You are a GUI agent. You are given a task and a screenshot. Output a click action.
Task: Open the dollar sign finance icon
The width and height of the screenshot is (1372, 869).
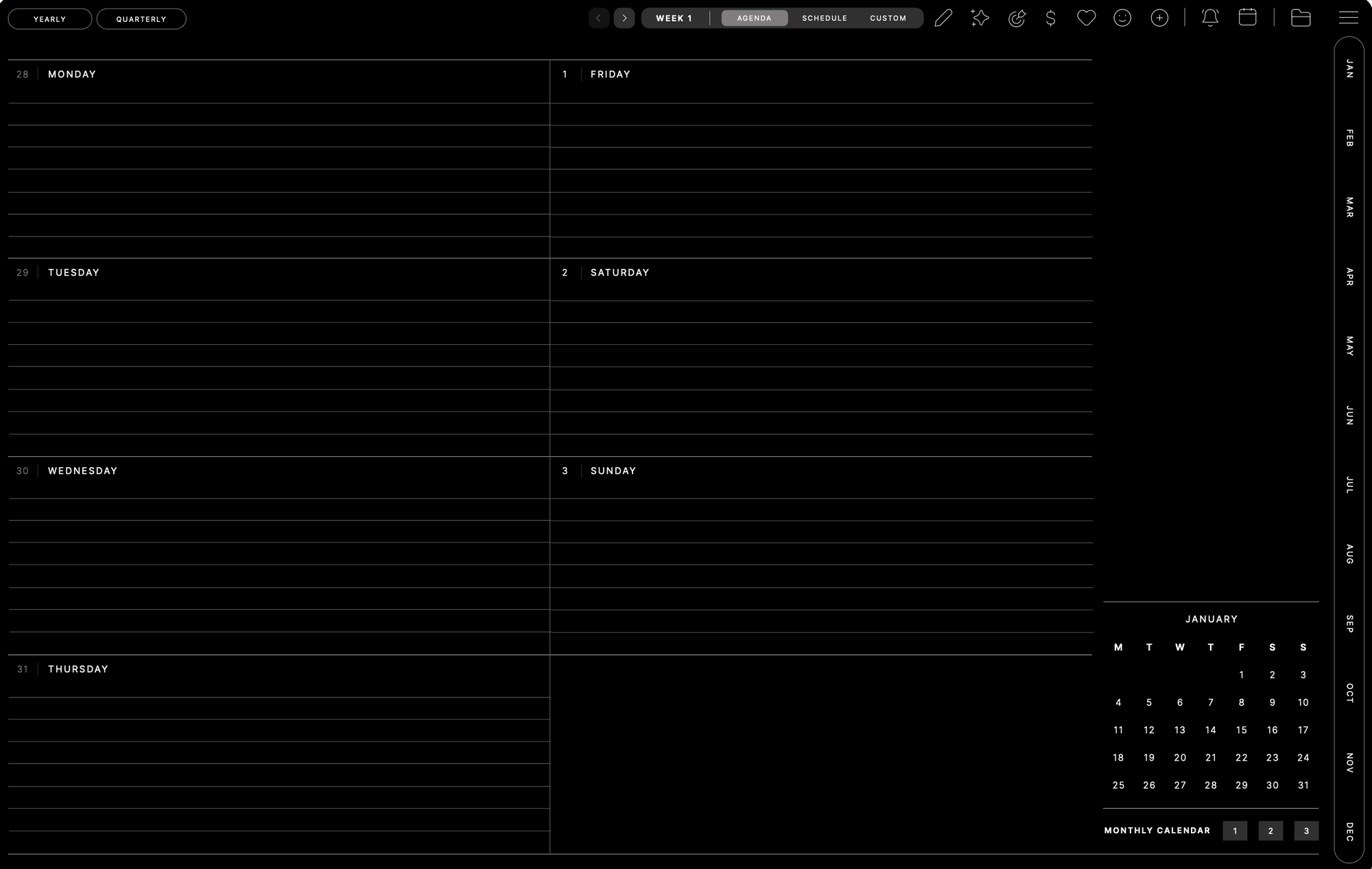point(1050,18)
